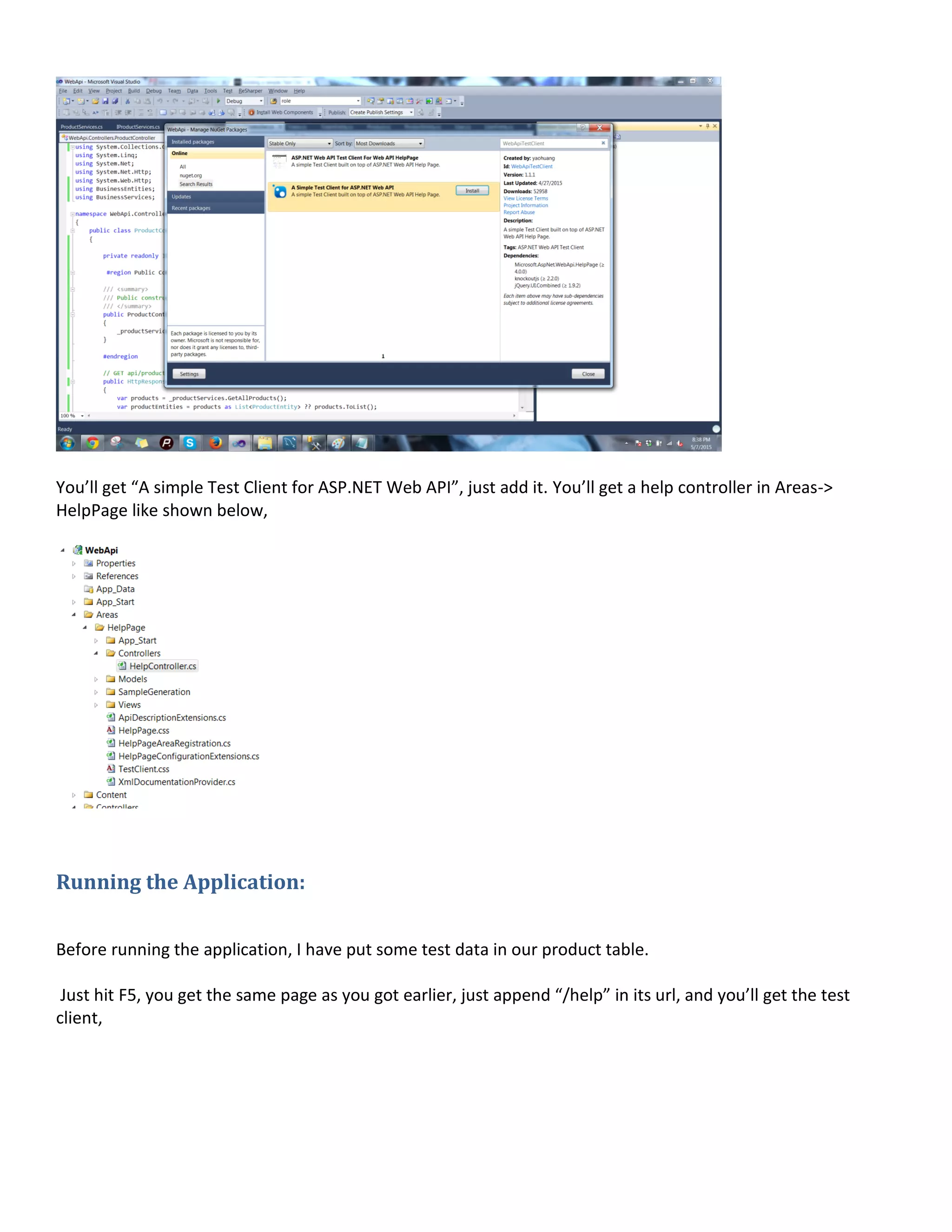Image resolution: width=952 pixels, height=1232 pixels.
Task: Open Skype from the taskbar
Action: pyautogui.click(x=190, y=443)
